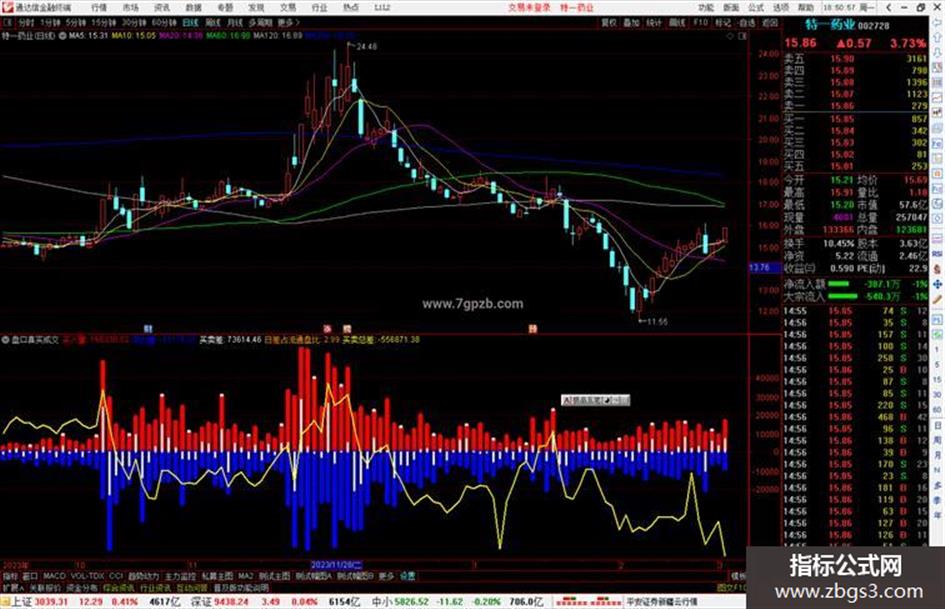Expand 更多 indicators in bottom tab bar
Image resolution: width=945 pixels, height=609 pixels.
386,576
